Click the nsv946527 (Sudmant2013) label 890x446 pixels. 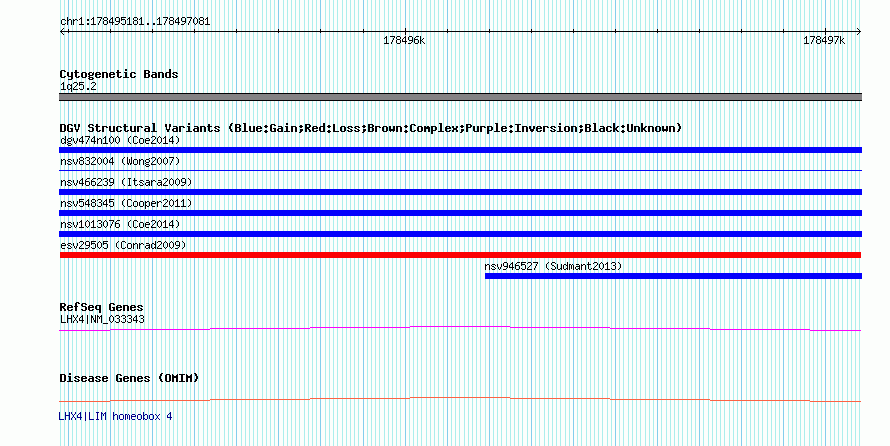point(553,266)
